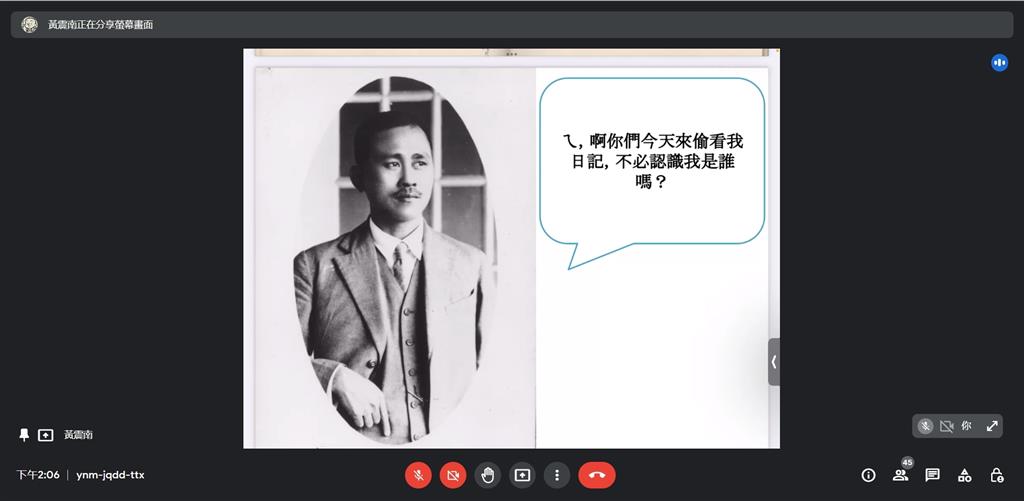
Task: Click the time 下午2:06
Action: pyautogui.click(x=38, y=475)
